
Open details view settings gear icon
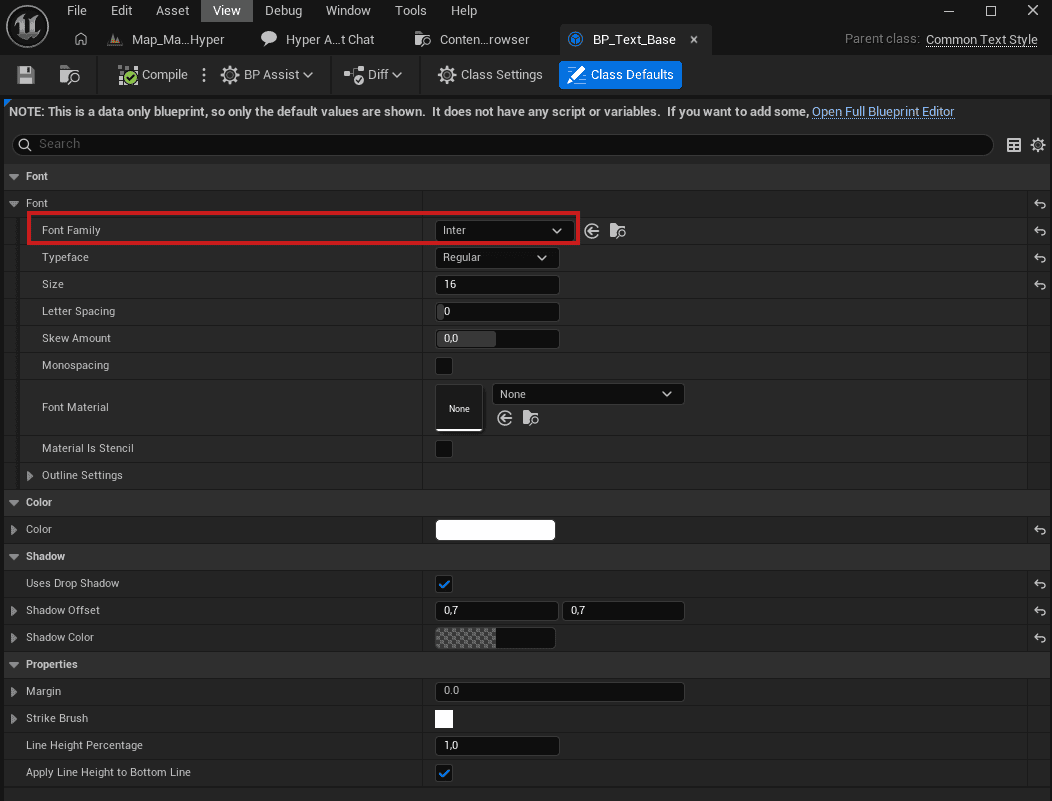(1038, 145)
